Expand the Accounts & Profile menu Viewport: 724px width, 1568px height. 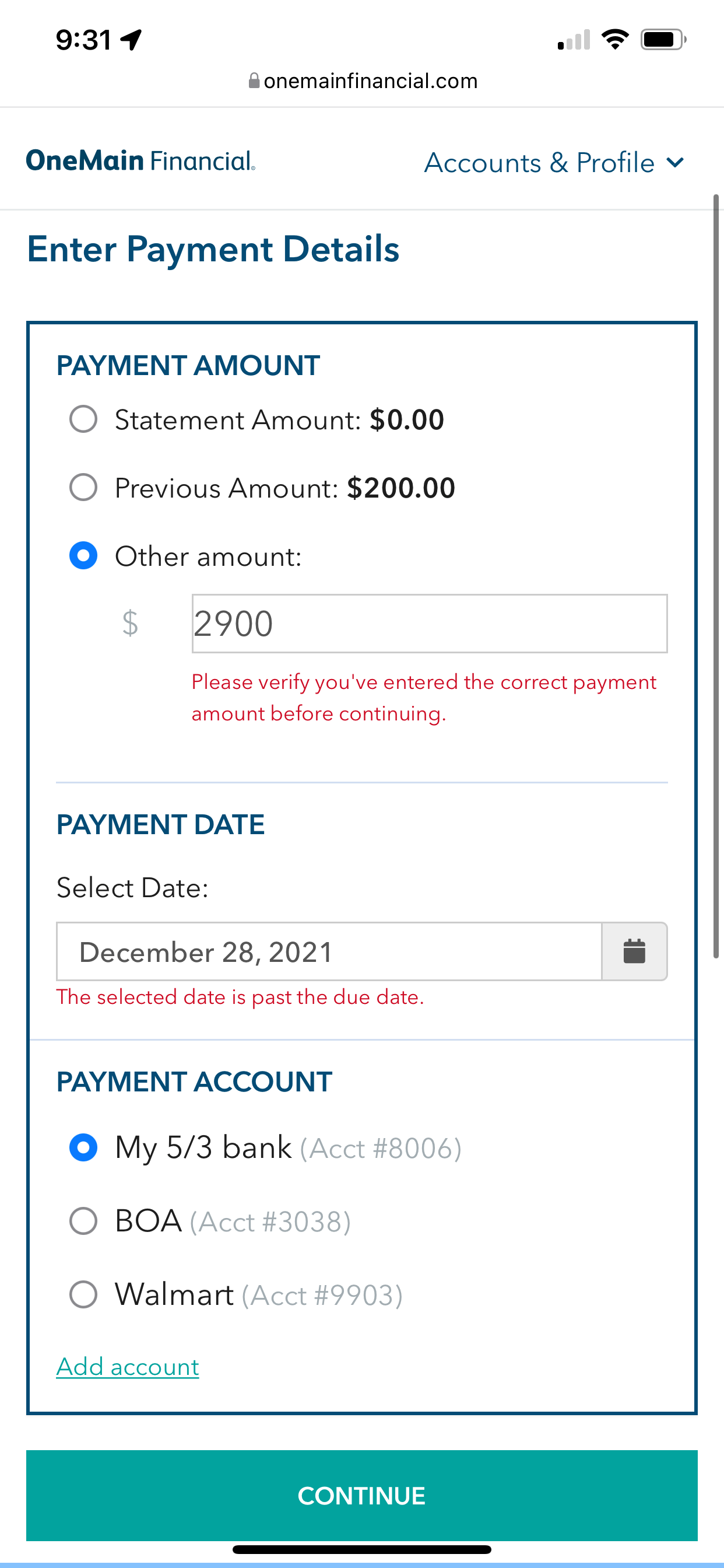coord(554,163)
